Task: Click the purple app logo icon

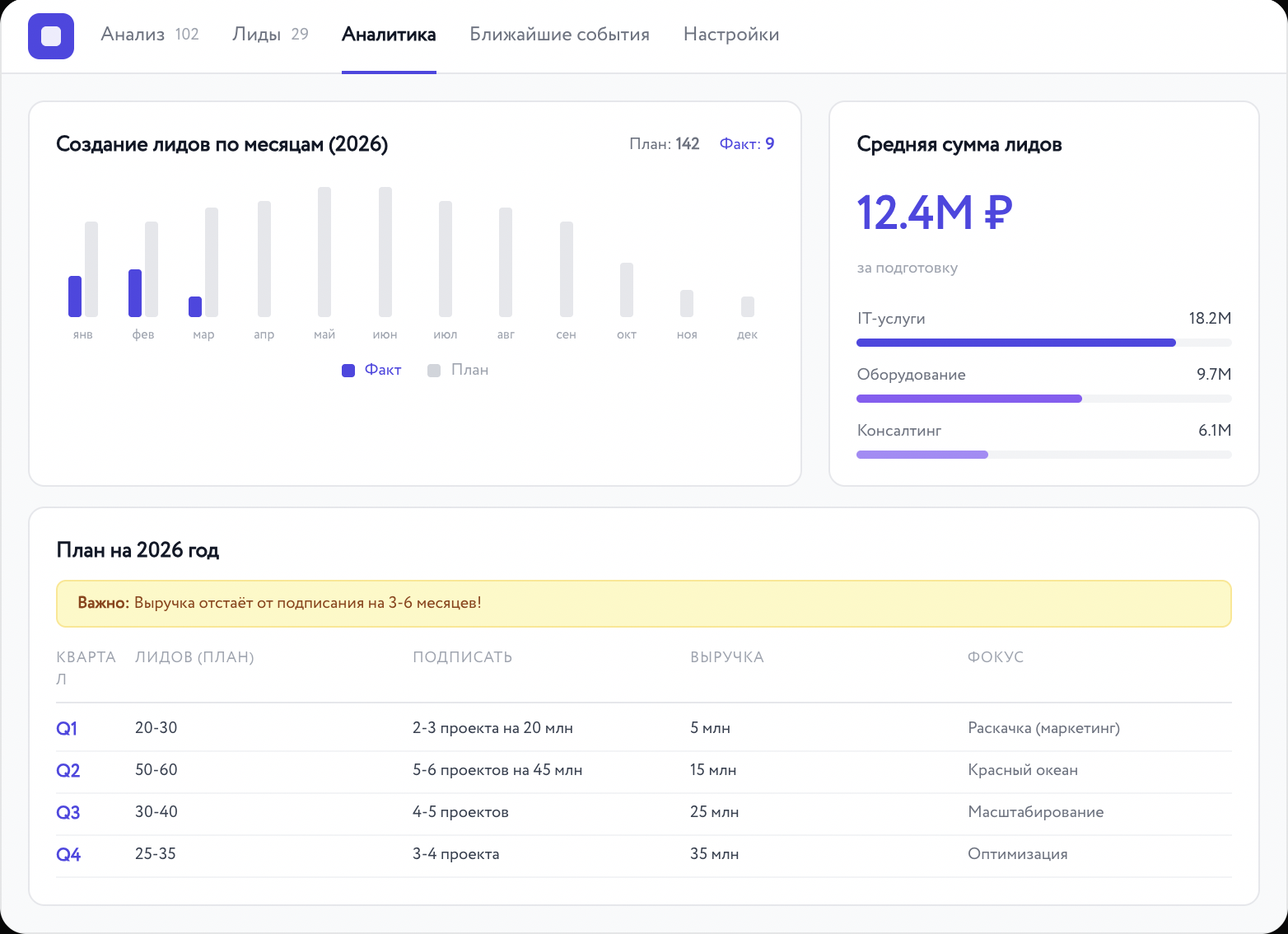Action: [x=51, y=36]
